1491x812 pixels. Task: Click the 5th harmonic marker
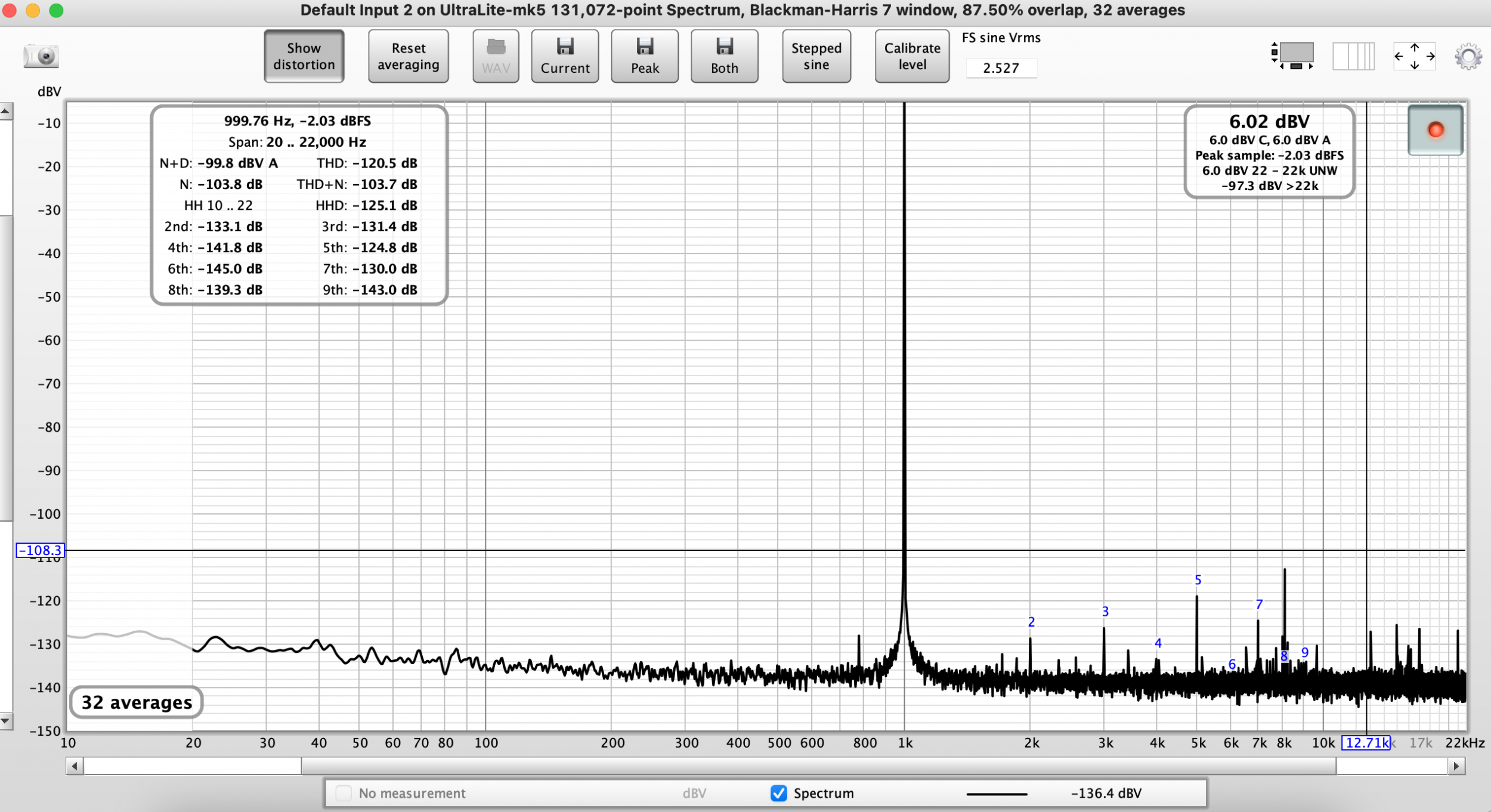click(x=1198, y=579)
